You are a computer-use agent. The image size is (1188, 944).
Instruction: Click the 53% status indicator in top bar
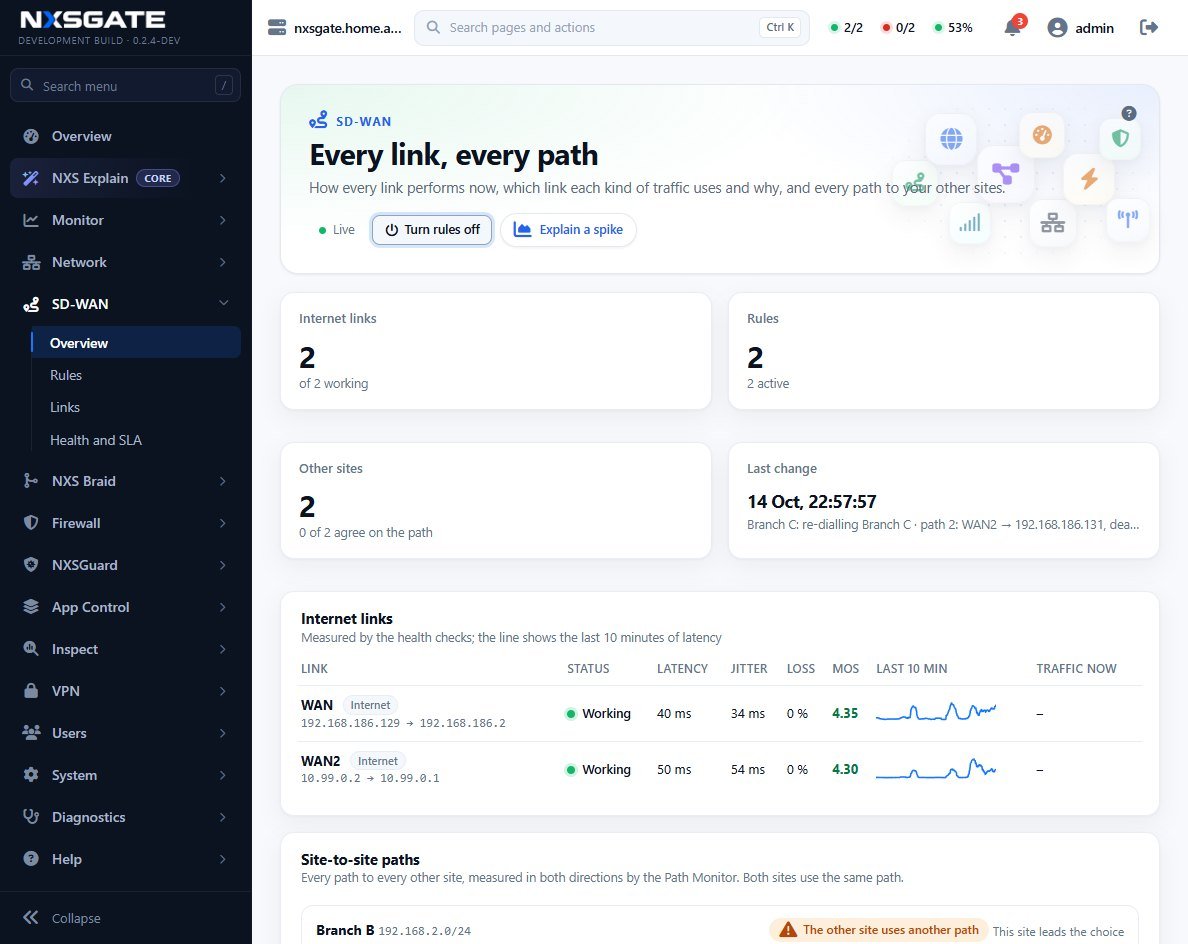click(953, 28)
